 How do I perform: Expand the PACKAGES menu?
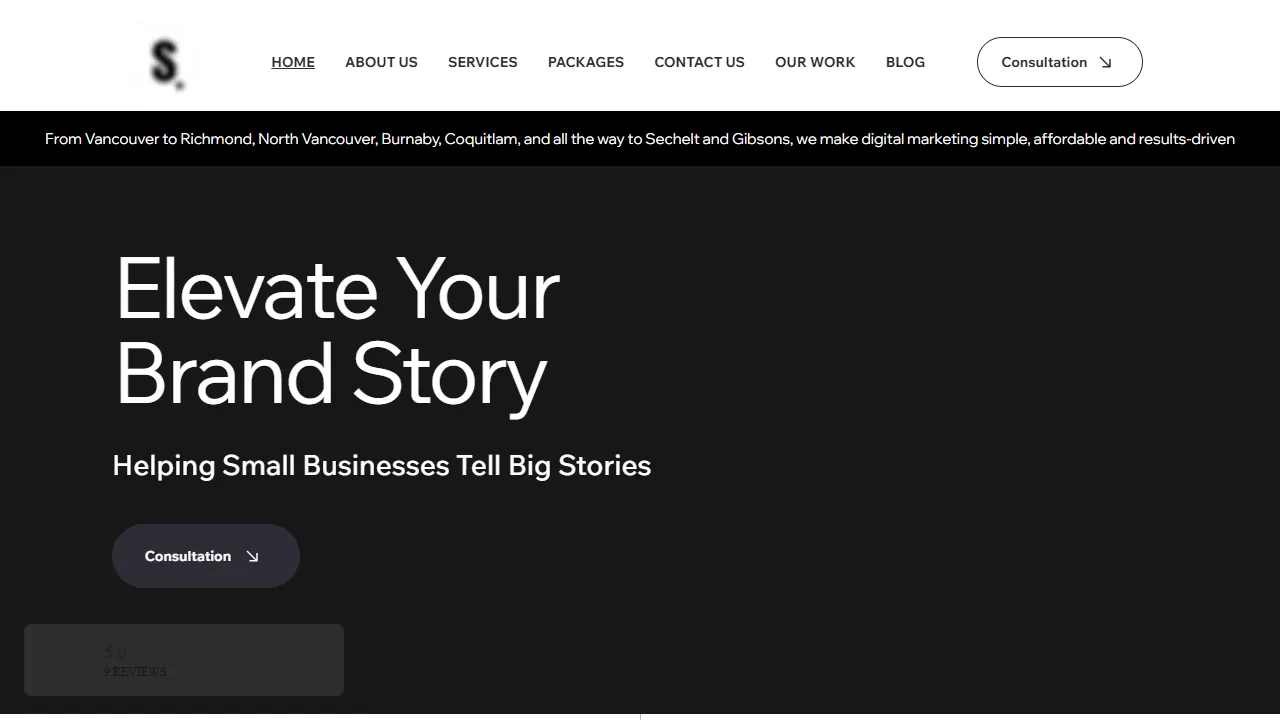coord(586,62)
